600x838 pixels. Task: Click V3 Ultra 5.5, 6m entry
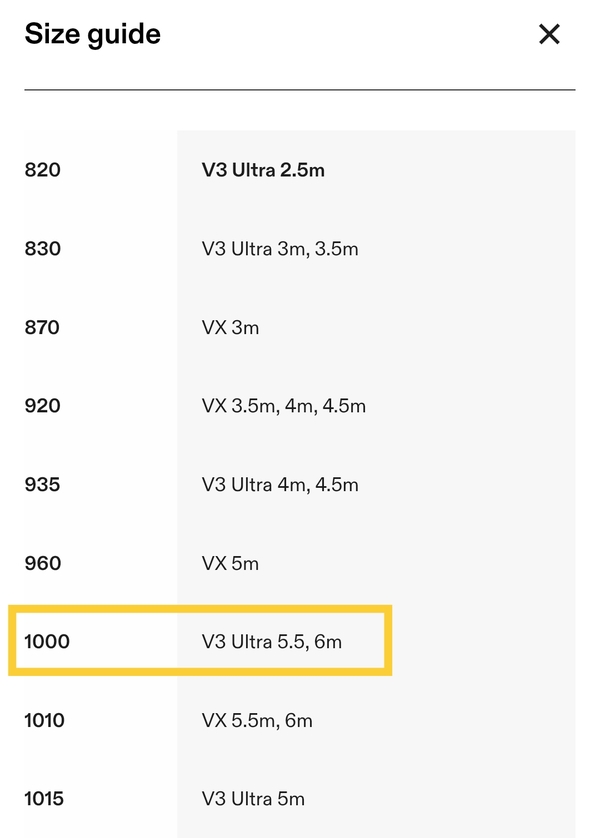(272, 642)
